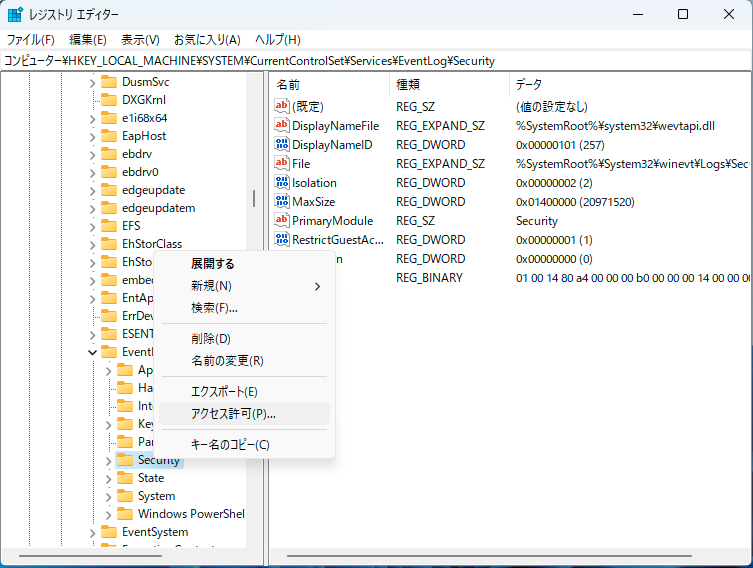Click the データ column header
The height and width of the screenshot is (568, 753).
[528, 84]
